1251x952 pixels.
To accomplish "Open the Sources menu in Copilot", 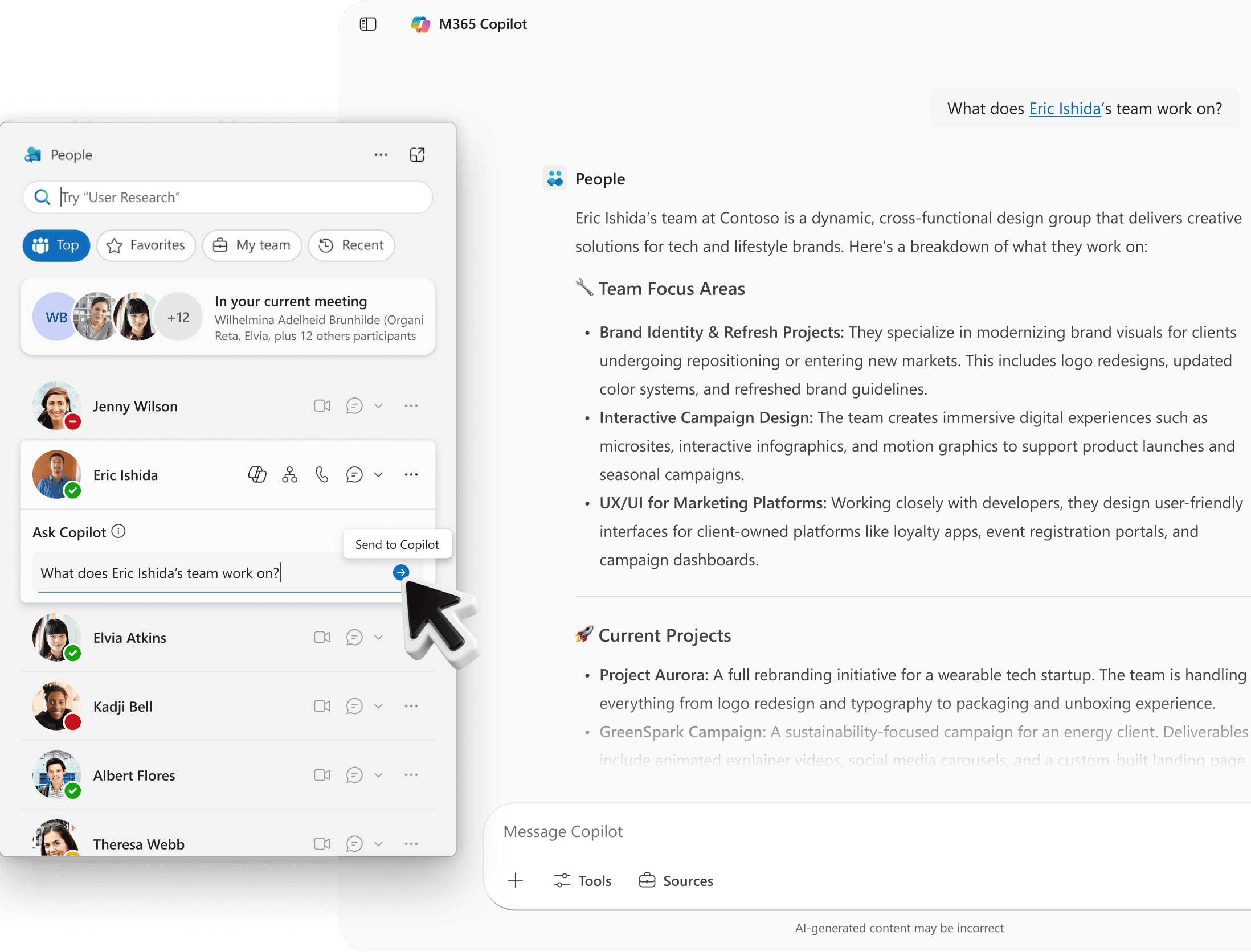I will point(676,881).
